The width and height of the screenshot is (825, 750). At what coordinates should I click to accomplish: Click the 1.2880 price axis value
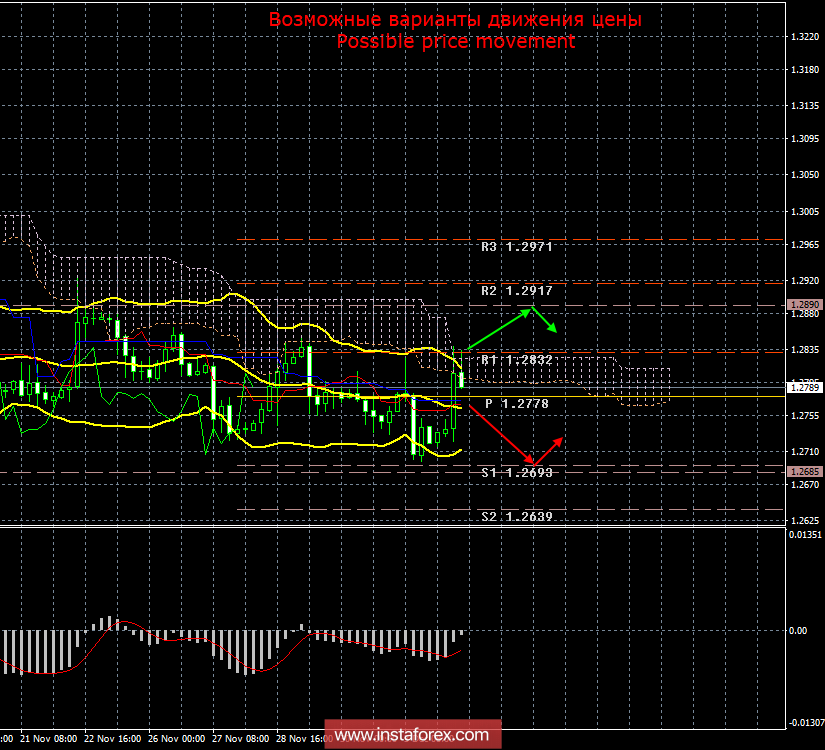pyautogui.click(x=805, y=314)
